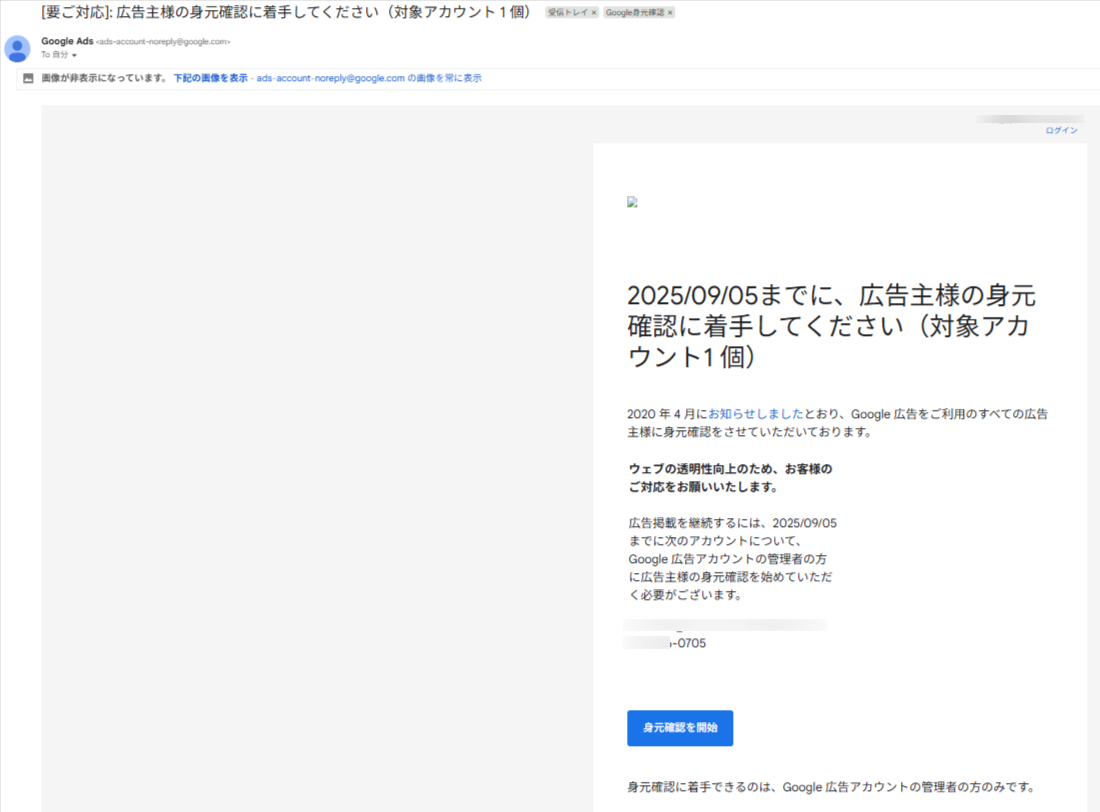The width and height of the screenshot is (1100, 812).
Task: Click the large 2025/09/05までに heading
Action: point(830,326)
